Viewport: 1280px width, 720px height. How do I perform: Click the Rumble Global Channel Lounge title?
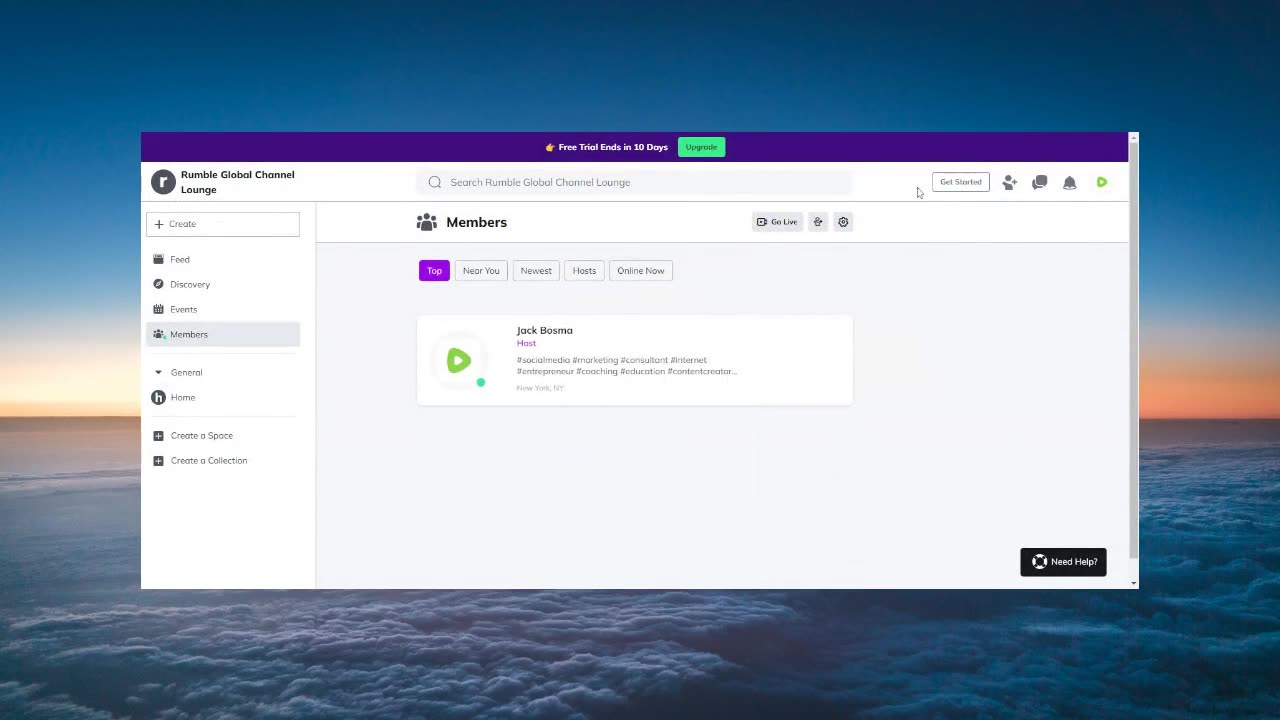(238, 182)
